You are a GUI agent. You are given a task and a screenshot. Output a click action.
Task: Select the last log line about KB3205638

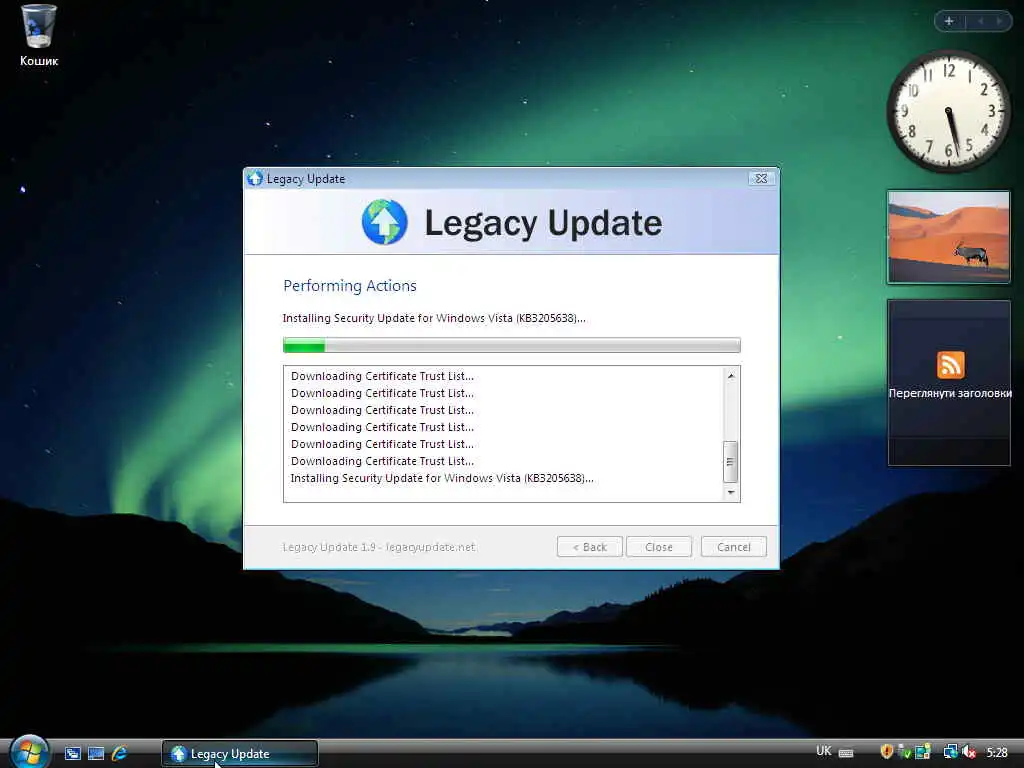click(442, 478)
